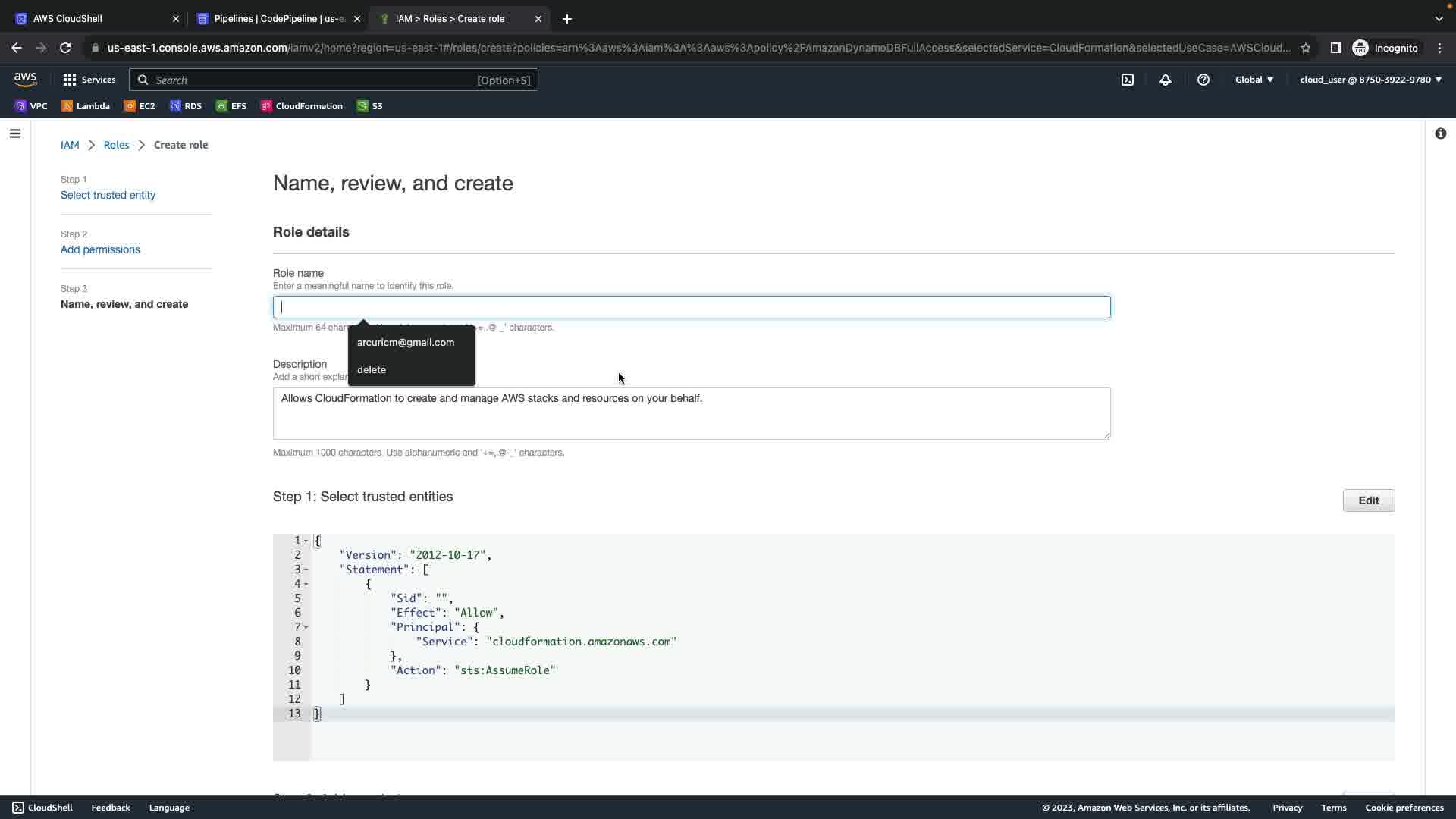Screen dimensions: 1456x819
Task: Switch to the AWS CloudShell browser tab
Action: click(91, 19)
